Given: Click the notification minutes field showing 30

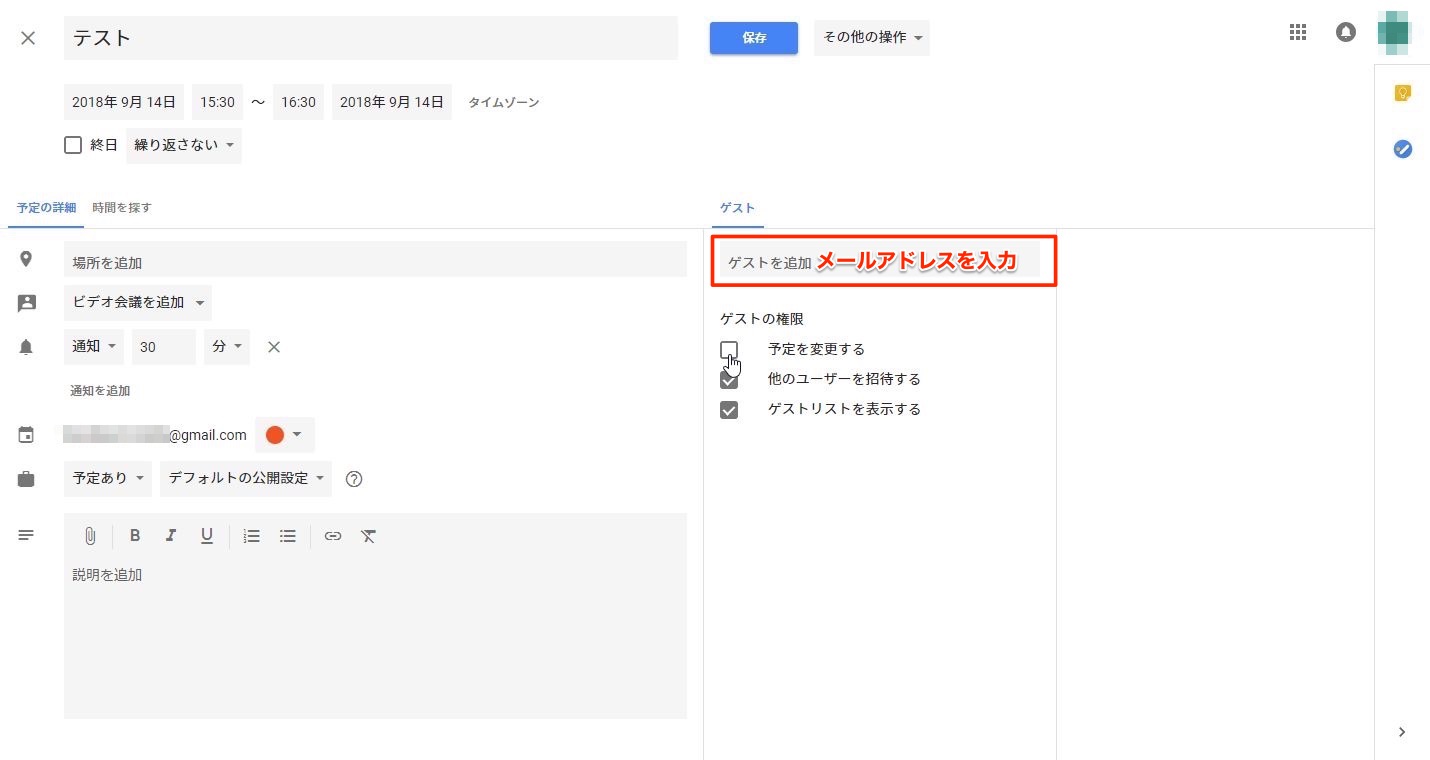Looking at the screenshot, I should pyautogui.click(x=164, y=347).
